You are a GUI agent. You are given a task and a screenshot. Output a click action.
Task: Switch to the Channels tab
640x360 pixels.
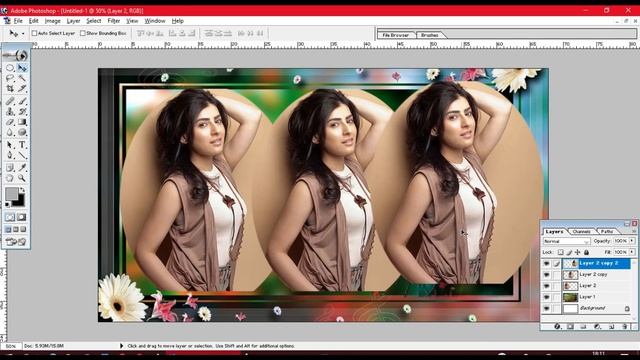(x=582, y=231)
